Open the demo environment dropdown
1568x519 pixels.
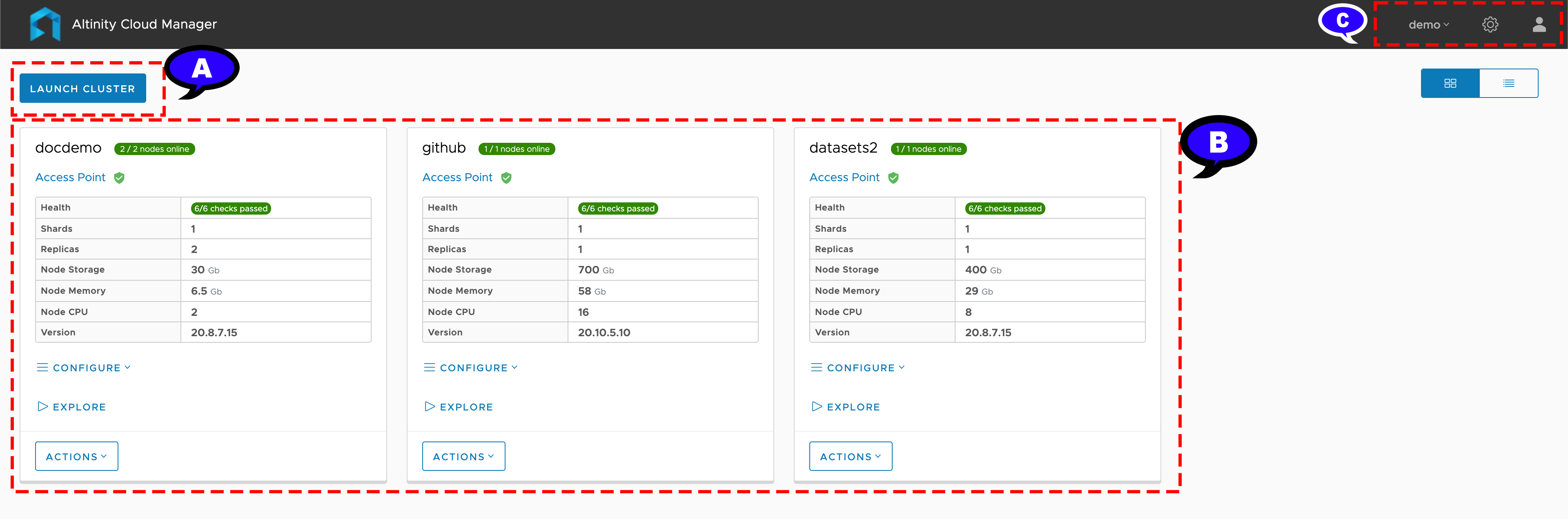pos(1429,25)
